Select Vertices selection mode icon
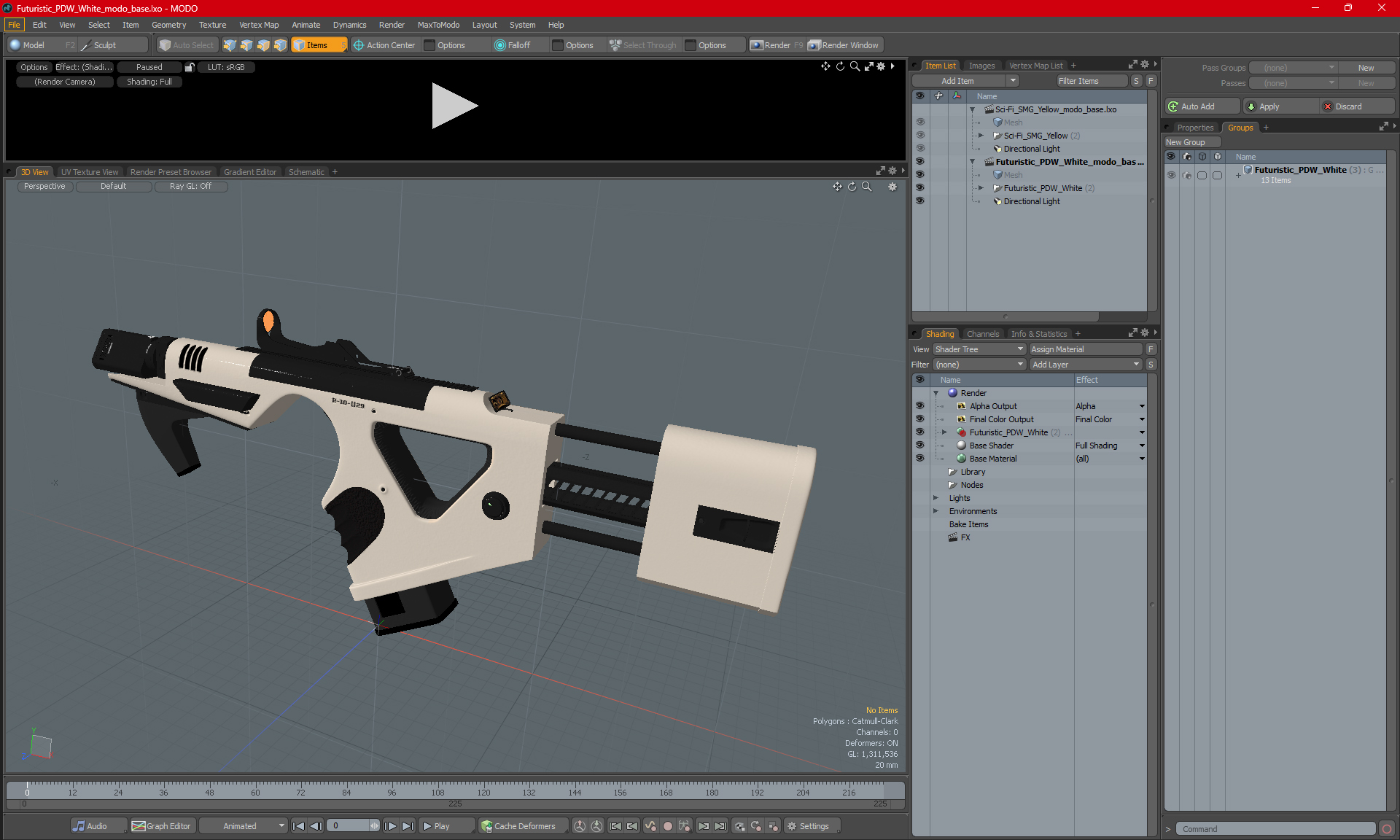Screen dimensions: 1400x840 tap(230, 45)
